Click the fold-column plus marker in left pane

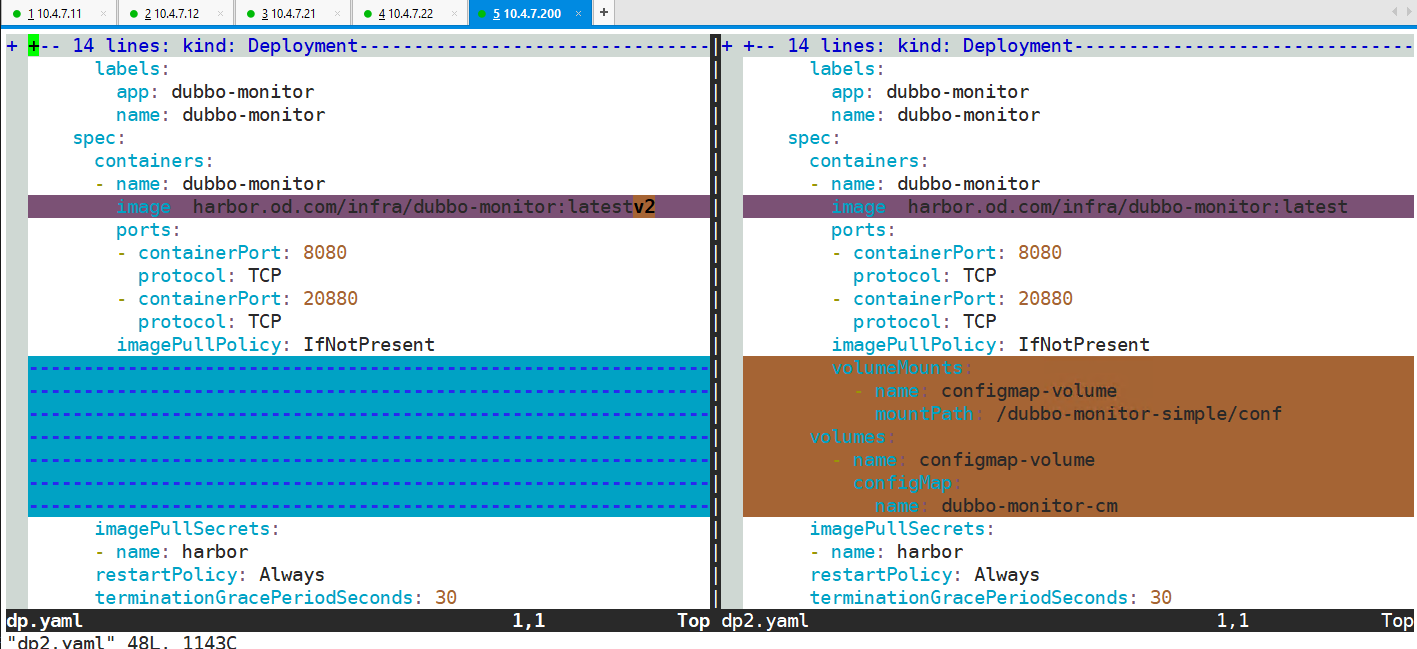pos(12,46)
